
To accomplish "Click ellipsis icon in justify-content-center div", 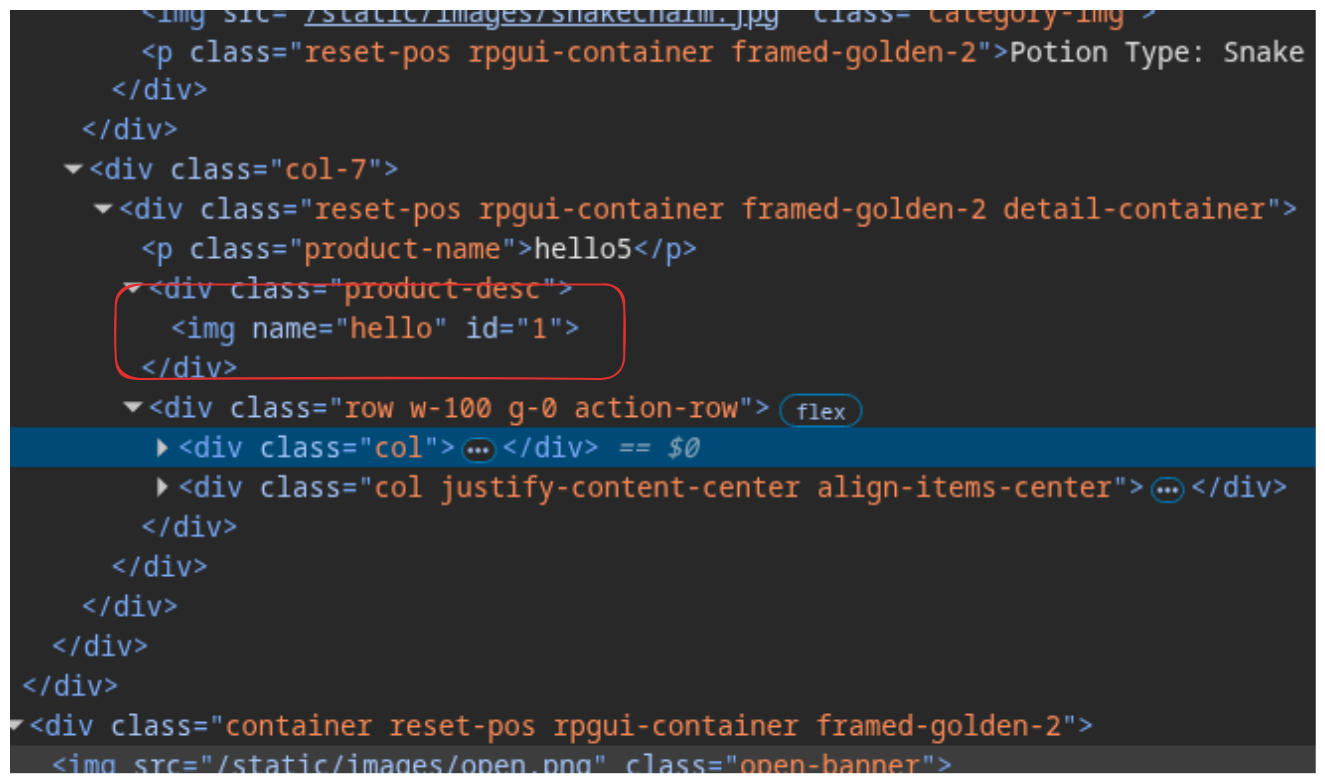I will (x=1168, y=490).
